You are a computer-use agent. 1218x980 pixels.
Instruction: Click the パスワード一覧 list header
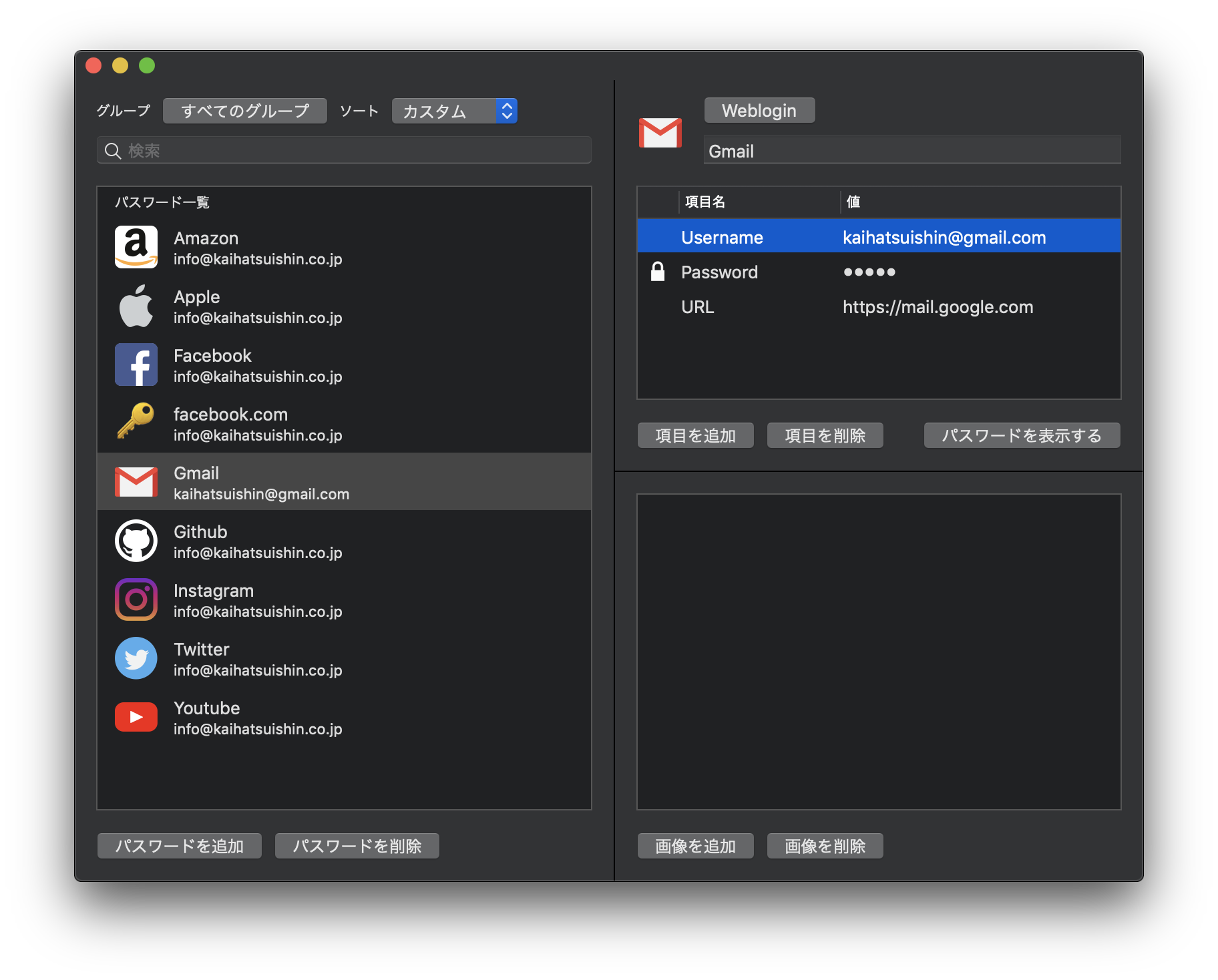click(162, 202)
